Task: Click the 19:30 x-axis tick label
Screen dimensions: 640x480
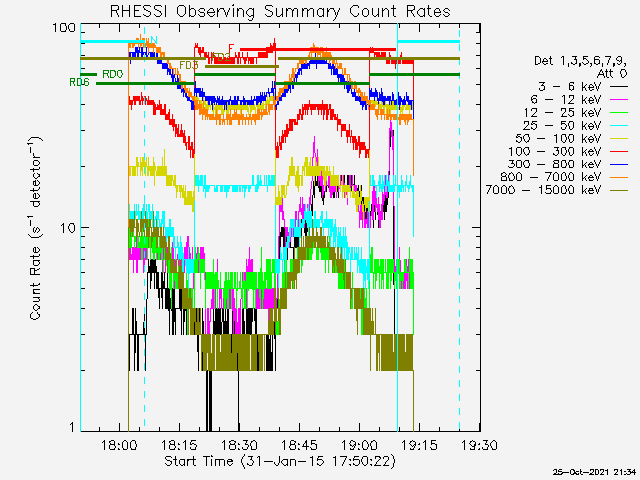Action: coord(479,445)
